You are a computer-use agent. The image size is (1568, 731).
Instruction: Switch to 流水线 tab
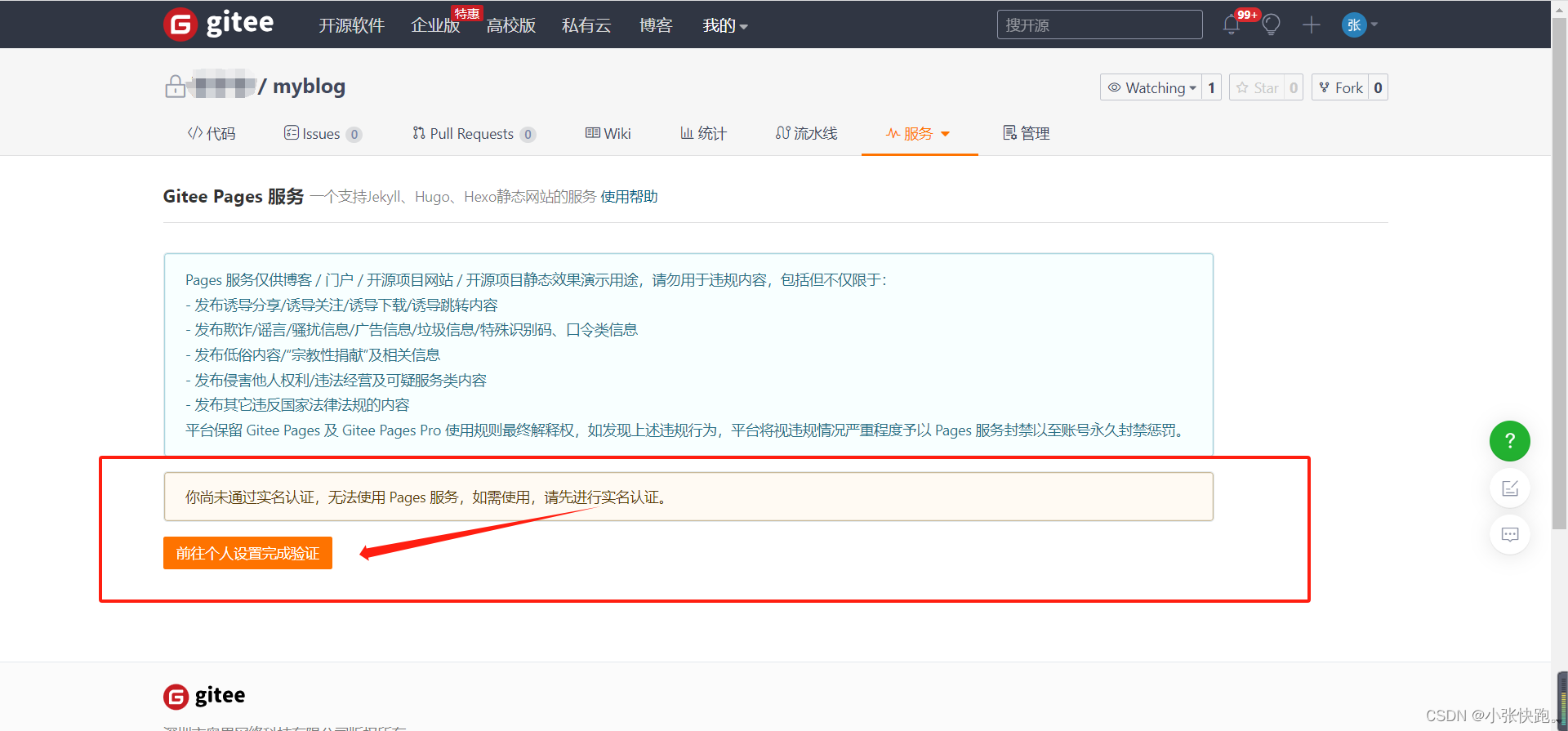[806, 133]
